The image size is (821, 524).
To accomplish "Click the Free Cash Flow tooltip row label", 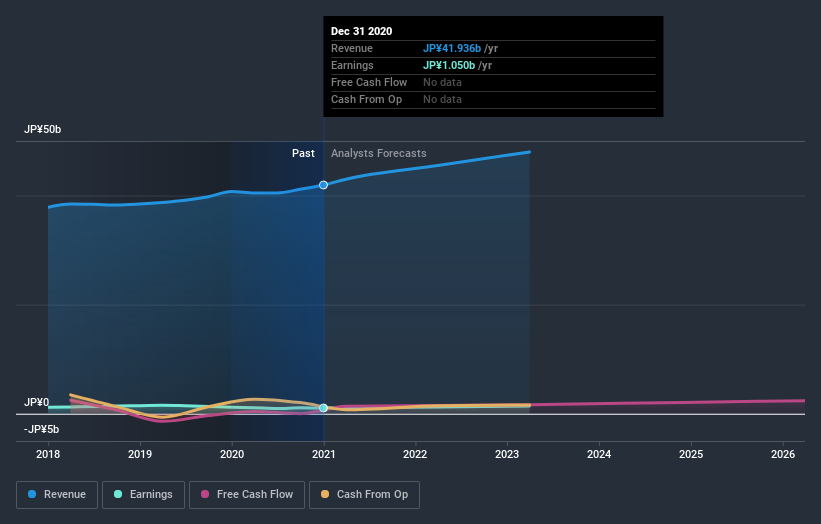I will [x=369, y=82].
